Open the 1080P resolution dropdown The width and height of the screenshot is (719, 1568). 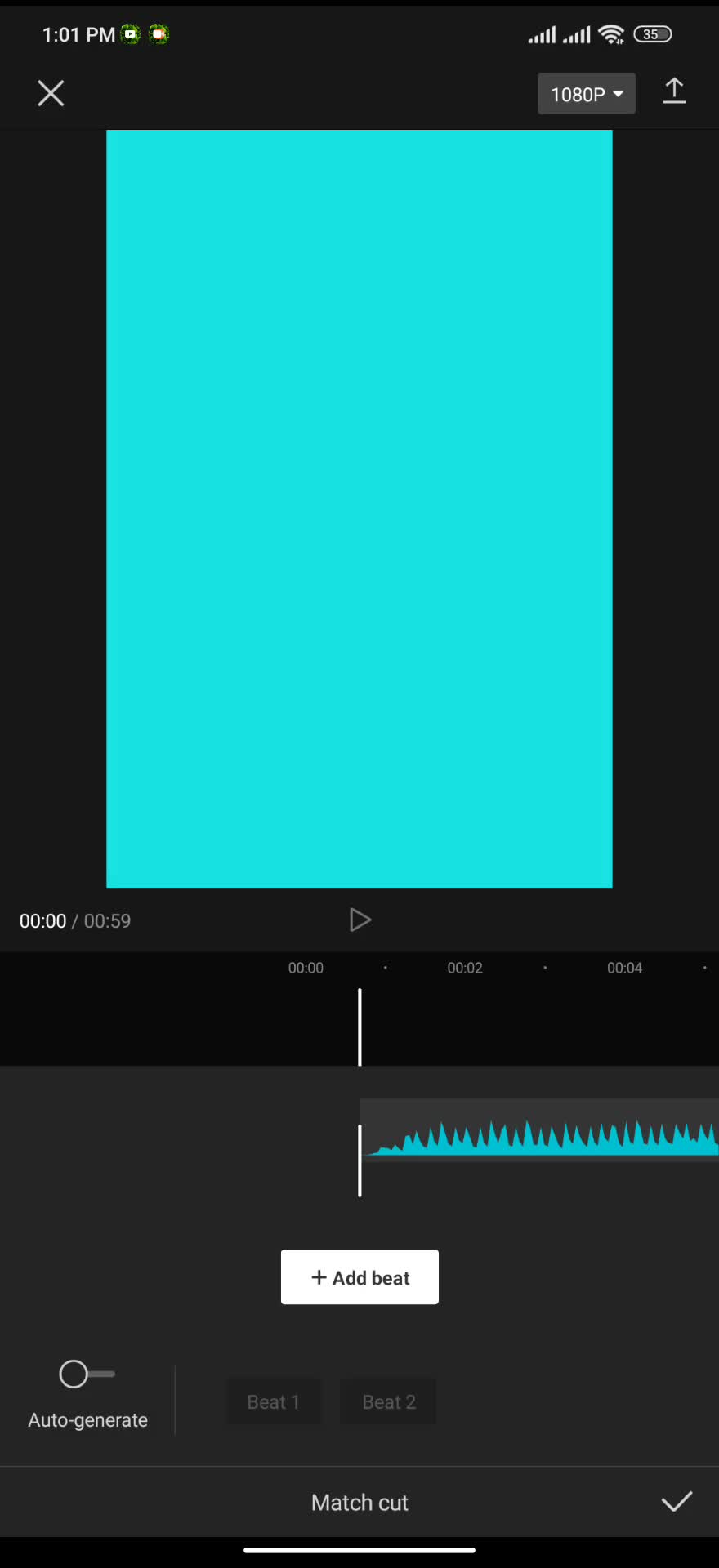[587, 94]
